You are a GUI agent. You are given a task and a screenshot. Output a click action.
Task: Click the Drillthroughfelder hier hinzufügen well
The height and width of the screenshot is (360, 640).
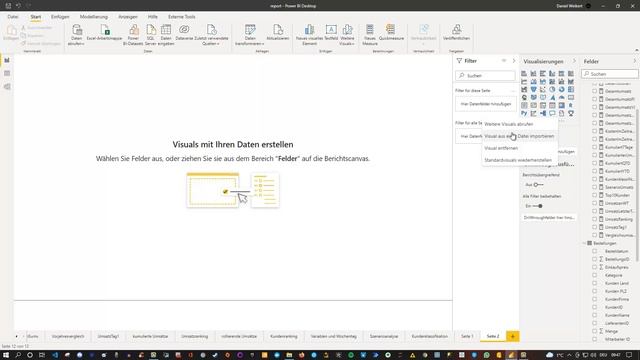coord(549,218)
